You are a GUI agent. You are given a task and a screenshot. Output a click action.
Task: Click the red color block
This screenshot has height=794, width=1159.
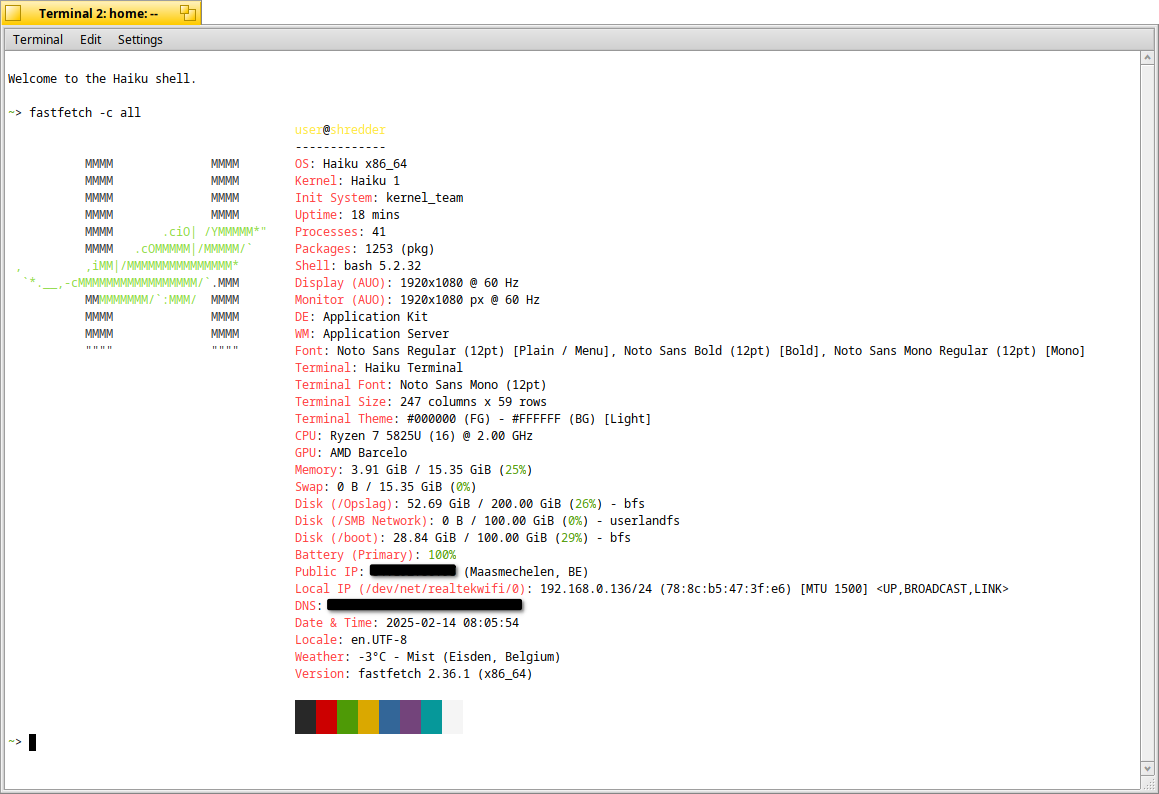click(x=327, y=717)
